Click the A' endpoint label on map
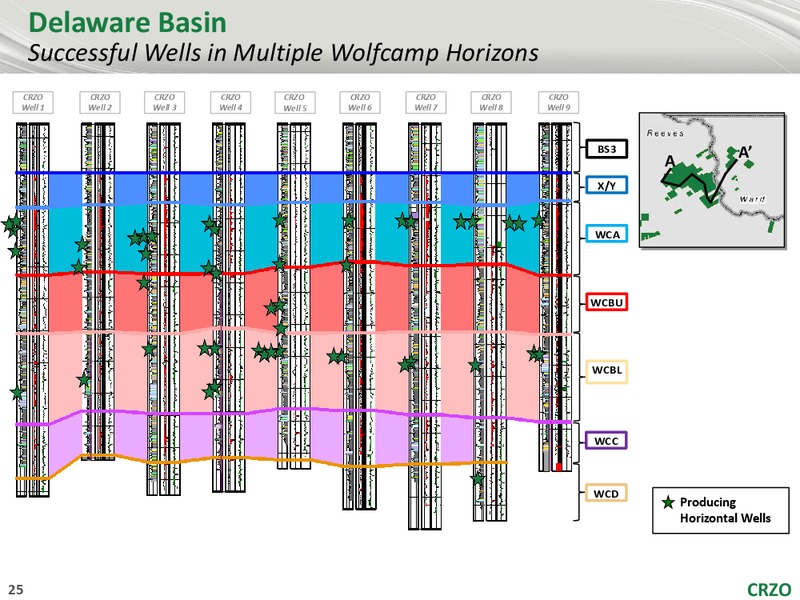This screenshot has width=800, height=600. tap(744, 152)
